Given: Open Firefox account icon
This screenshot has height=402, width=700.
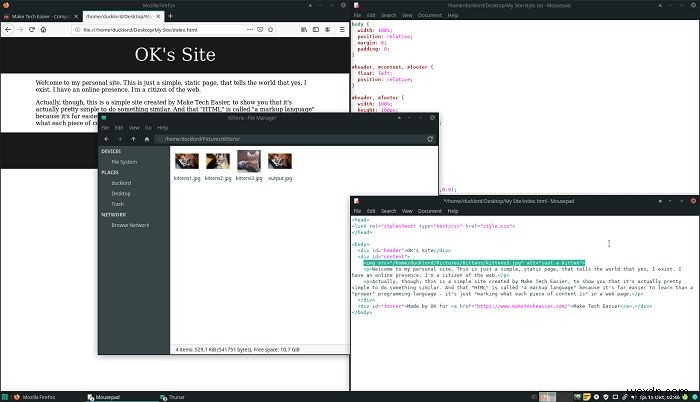Looking at the screenshot, I should point(327,29).
